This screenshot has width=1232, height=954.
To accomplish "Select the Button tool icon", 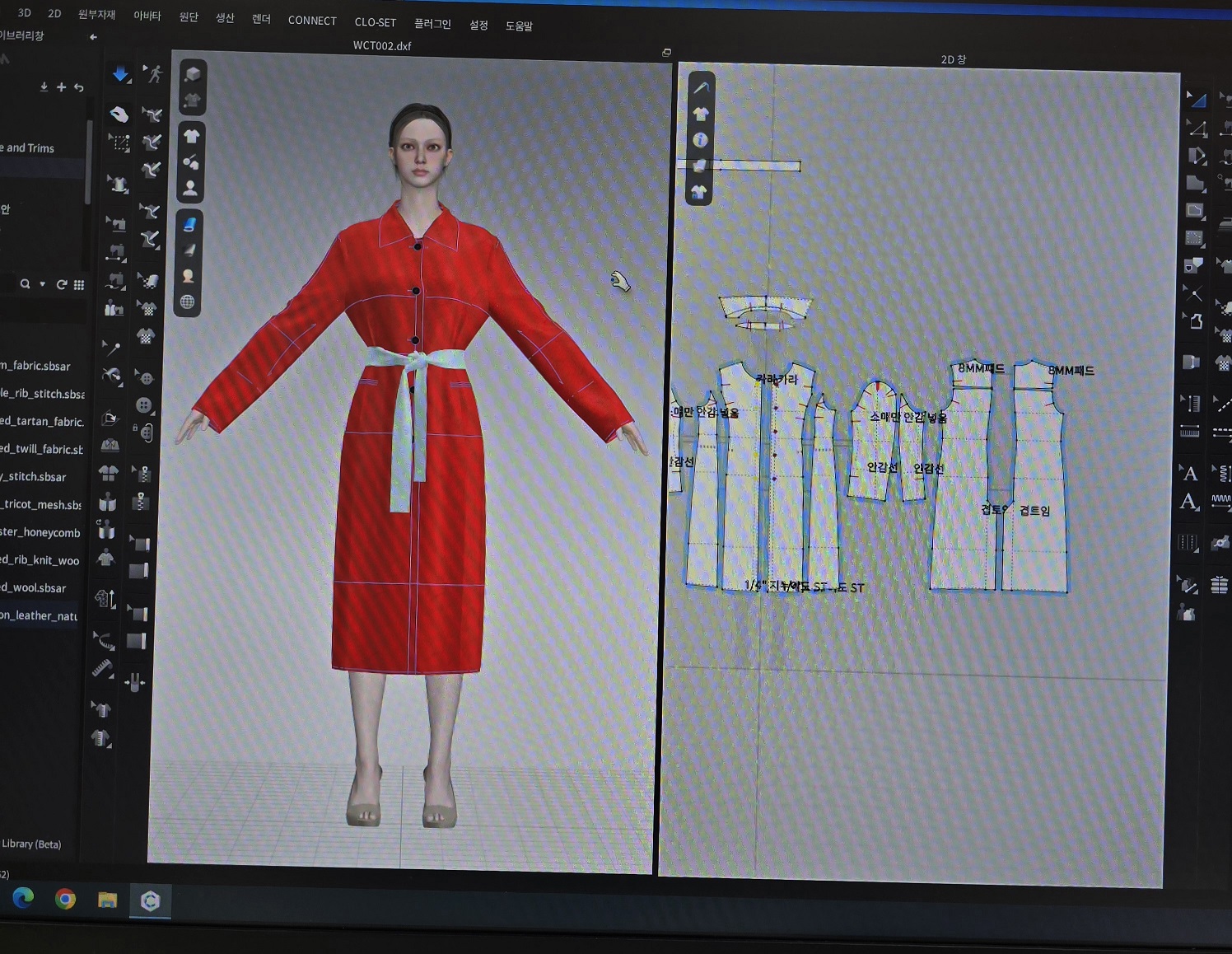I will pyautogui.click(x=144, y=405).
